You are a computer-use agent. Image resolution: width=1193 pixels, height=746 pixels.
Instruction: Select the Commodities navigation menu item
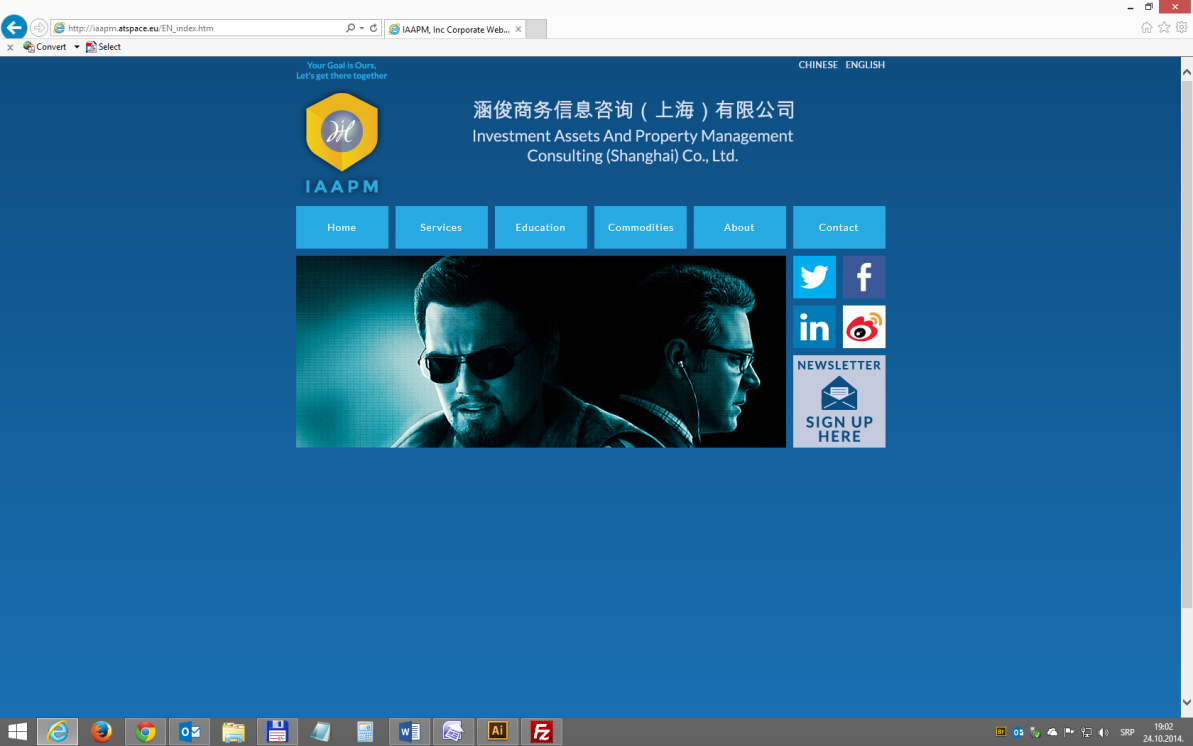pyautogui.click(x=640, y=227)
